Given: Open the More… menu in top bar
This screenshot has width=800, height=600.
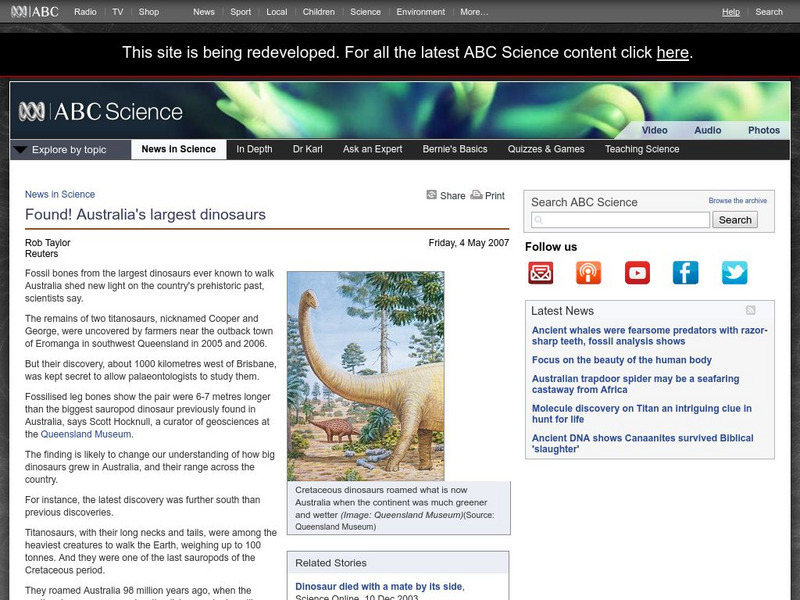Looking at the screenshot, I should pos(474,12).
